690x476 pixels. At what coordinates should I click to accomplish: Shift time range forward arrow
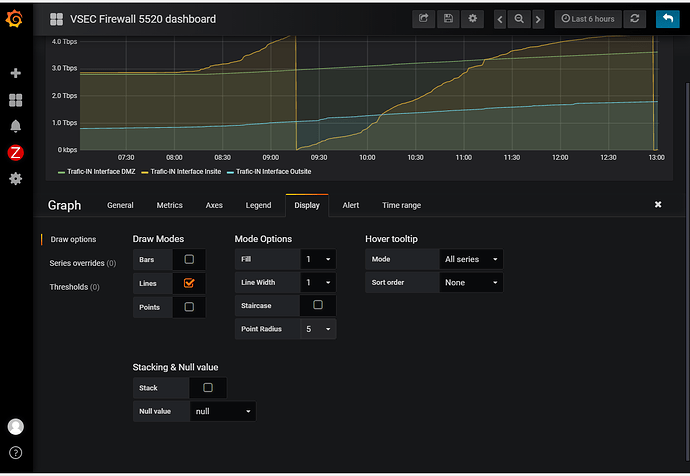(538, 19)
